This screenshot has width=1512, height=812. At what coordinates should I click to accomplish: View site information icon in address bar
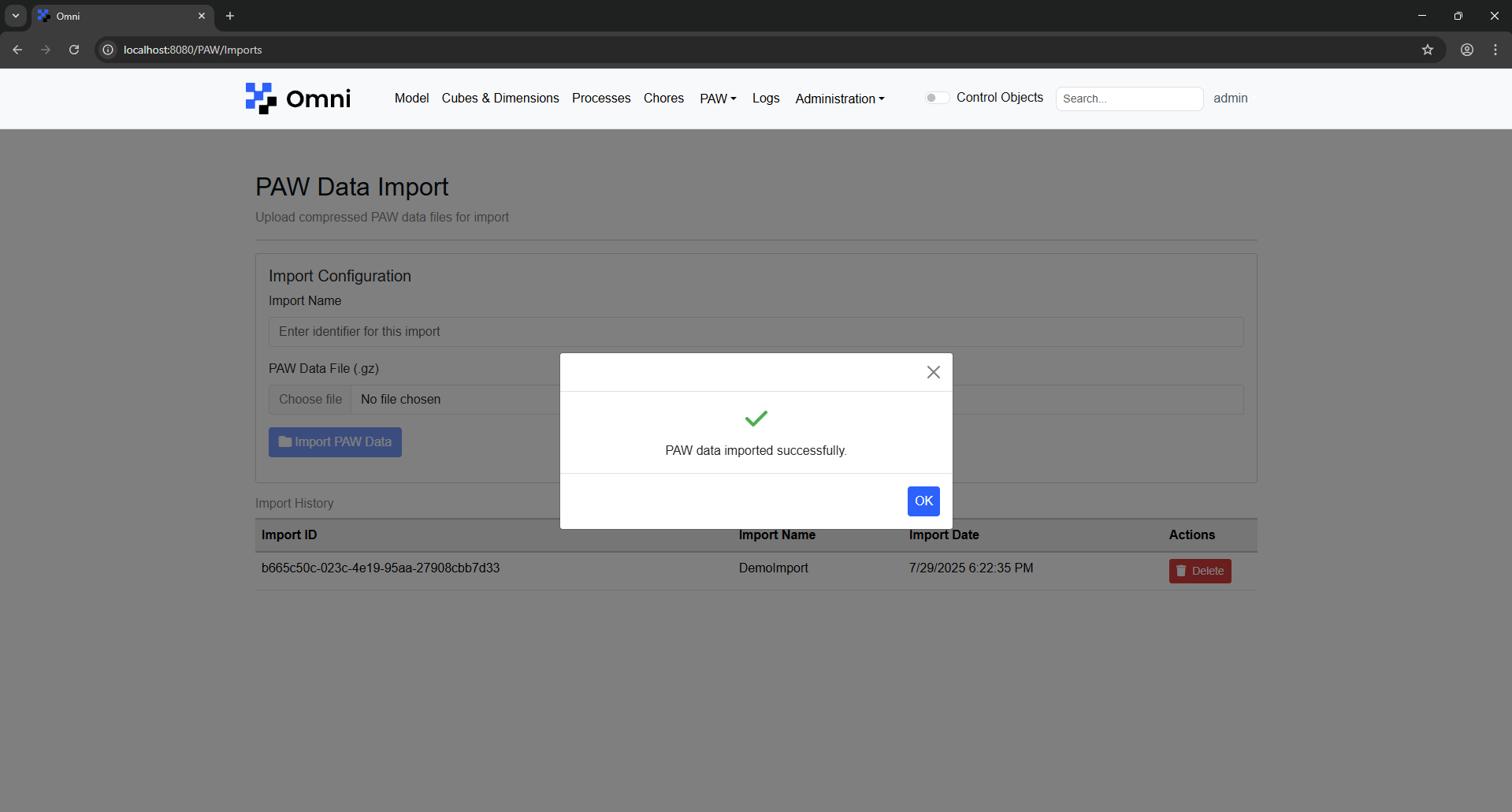[x=108, y=50]
